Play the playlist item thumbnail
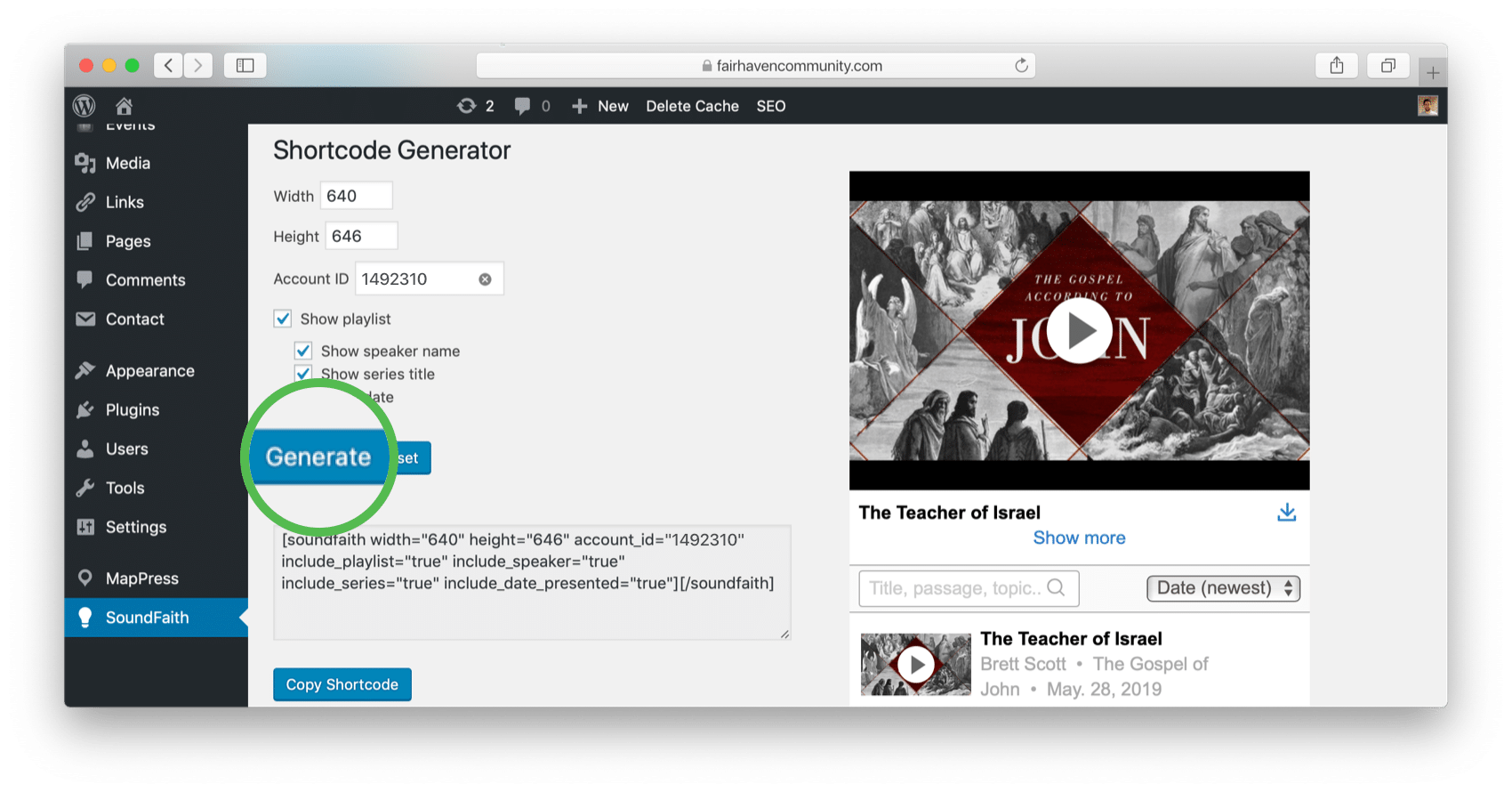 [x=916, y=664]
